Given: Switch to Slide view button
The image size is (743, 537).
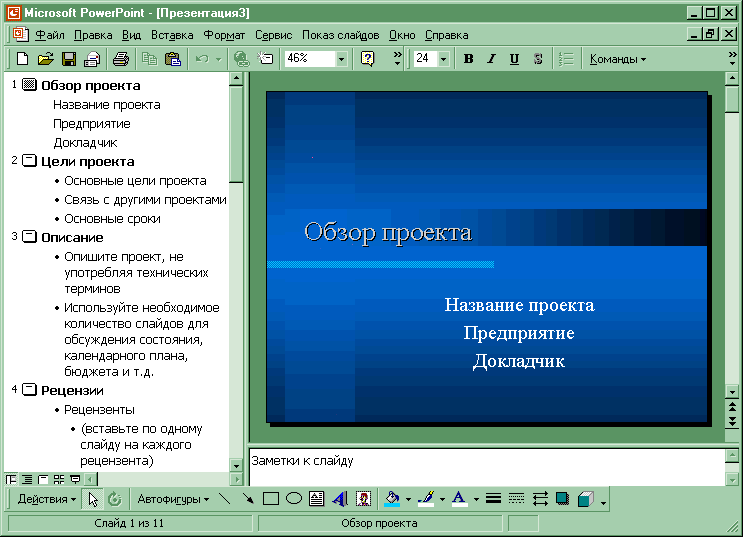Looking at the screenshot, I should pyautogui.click(x=43, y=479).
